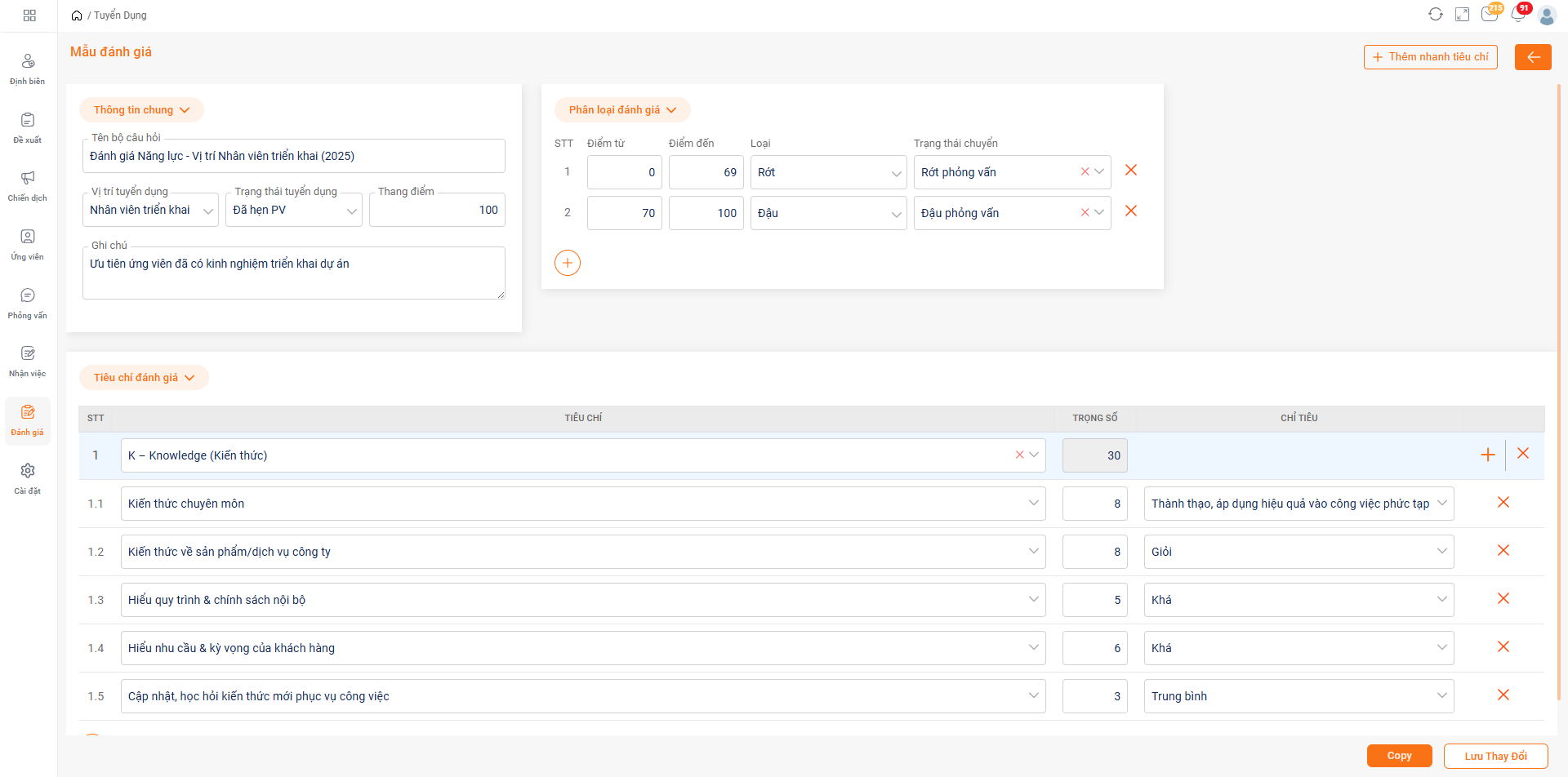This screenshot has width=1568, height=777.
Task: Delete the Rớt classification row
Action: point(1130,171)
